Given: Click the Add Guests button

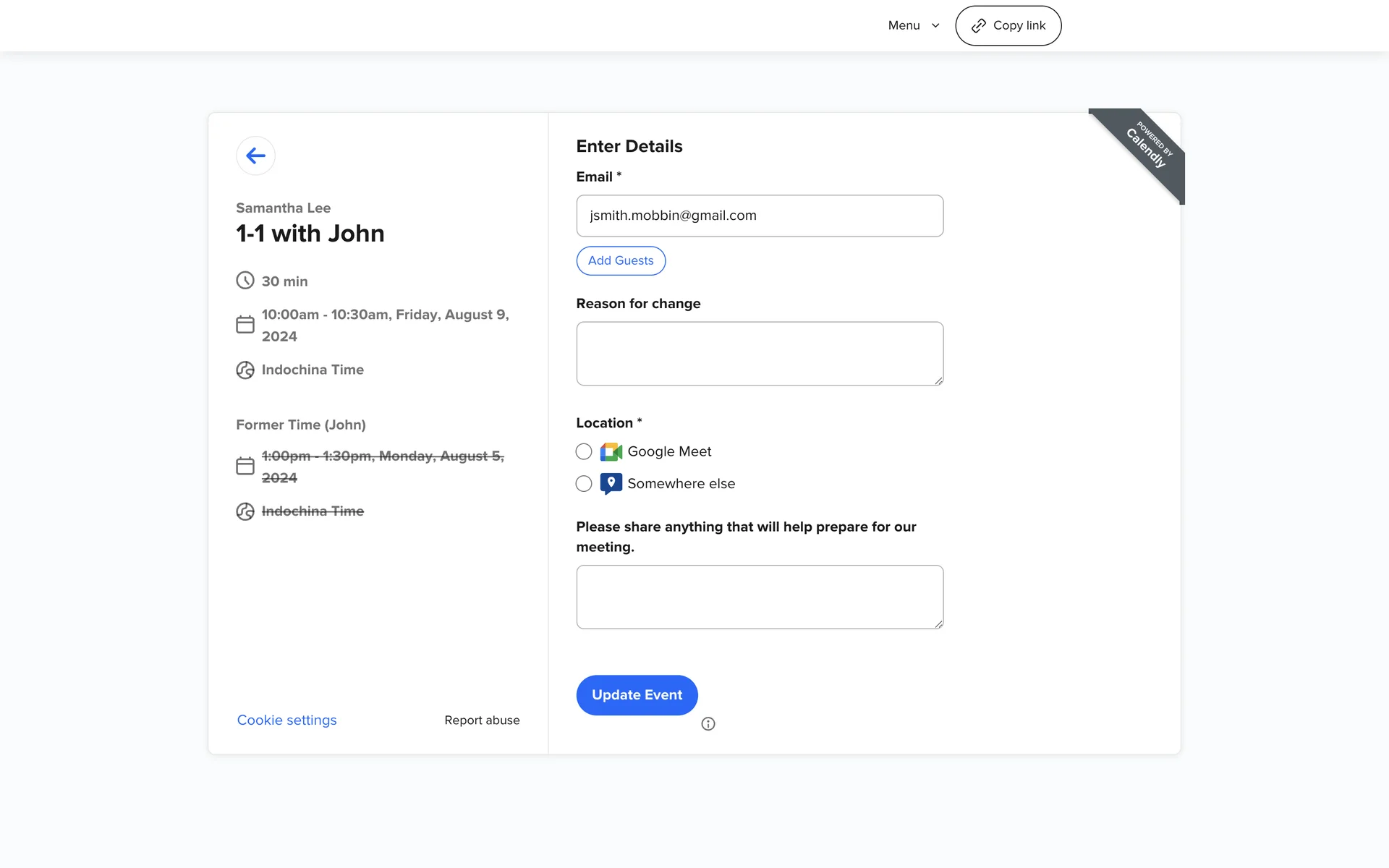Looking at the screenshot, I should pyautogui.click(x=621, y=260).
